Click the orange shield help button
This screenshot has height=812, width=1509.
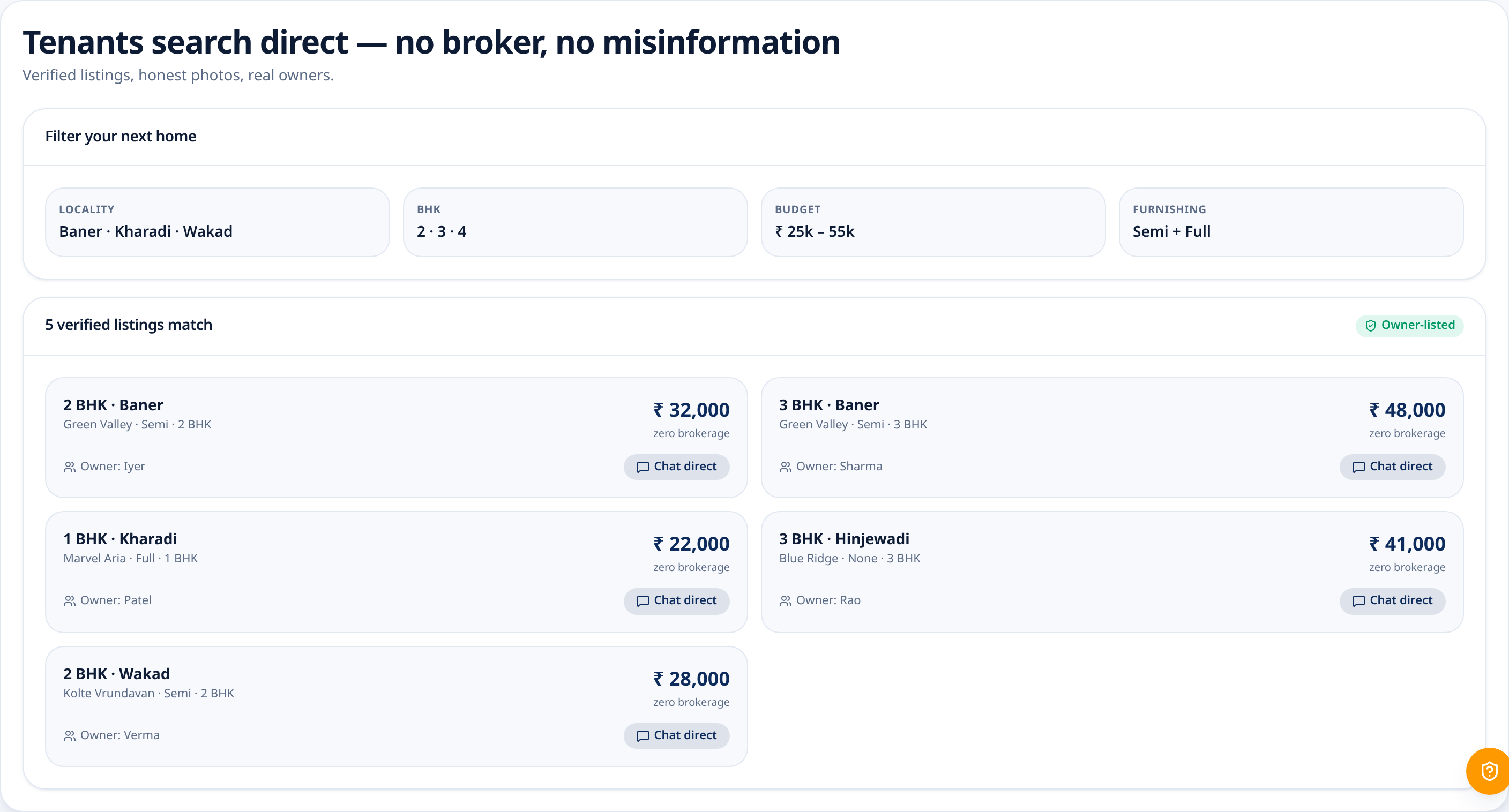pos(1488,771)
